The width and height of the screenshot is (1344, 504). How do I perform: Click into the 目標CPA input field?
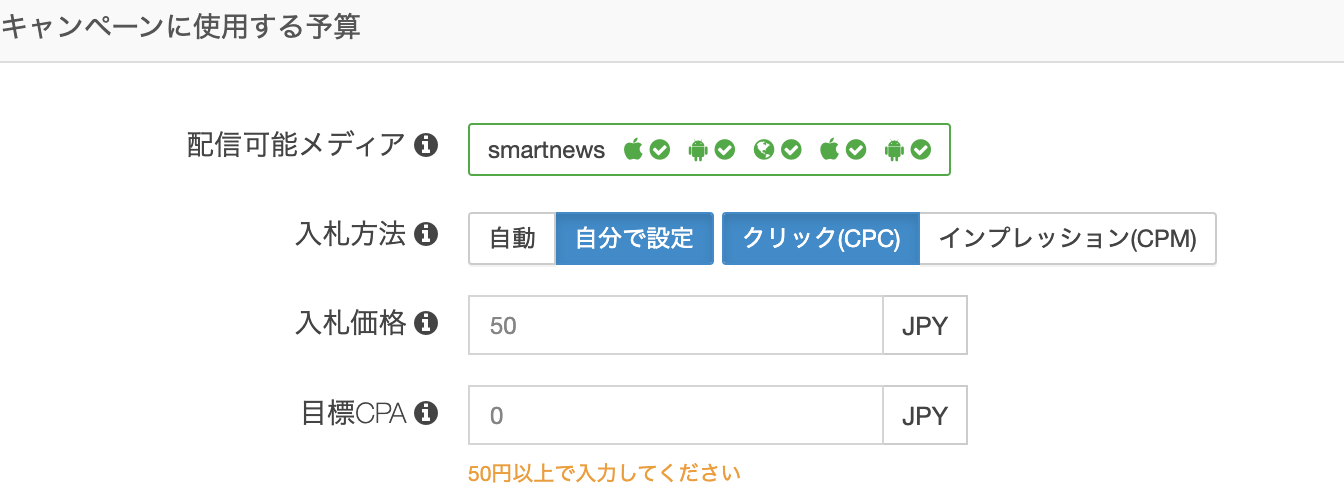click(x=675, y=415)
